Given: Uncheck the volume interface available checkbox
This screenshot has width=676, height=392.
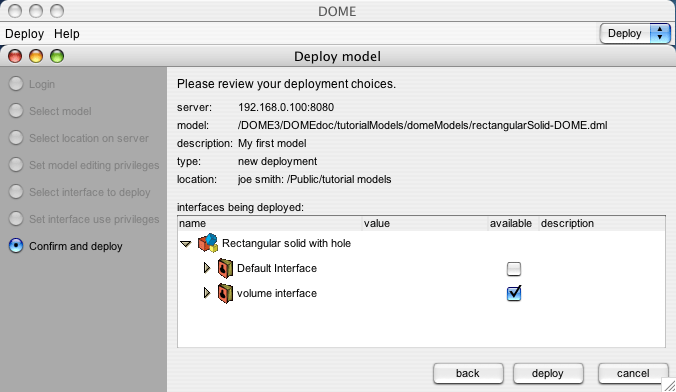Looking at the screenshot, I should tap(513, 293).
